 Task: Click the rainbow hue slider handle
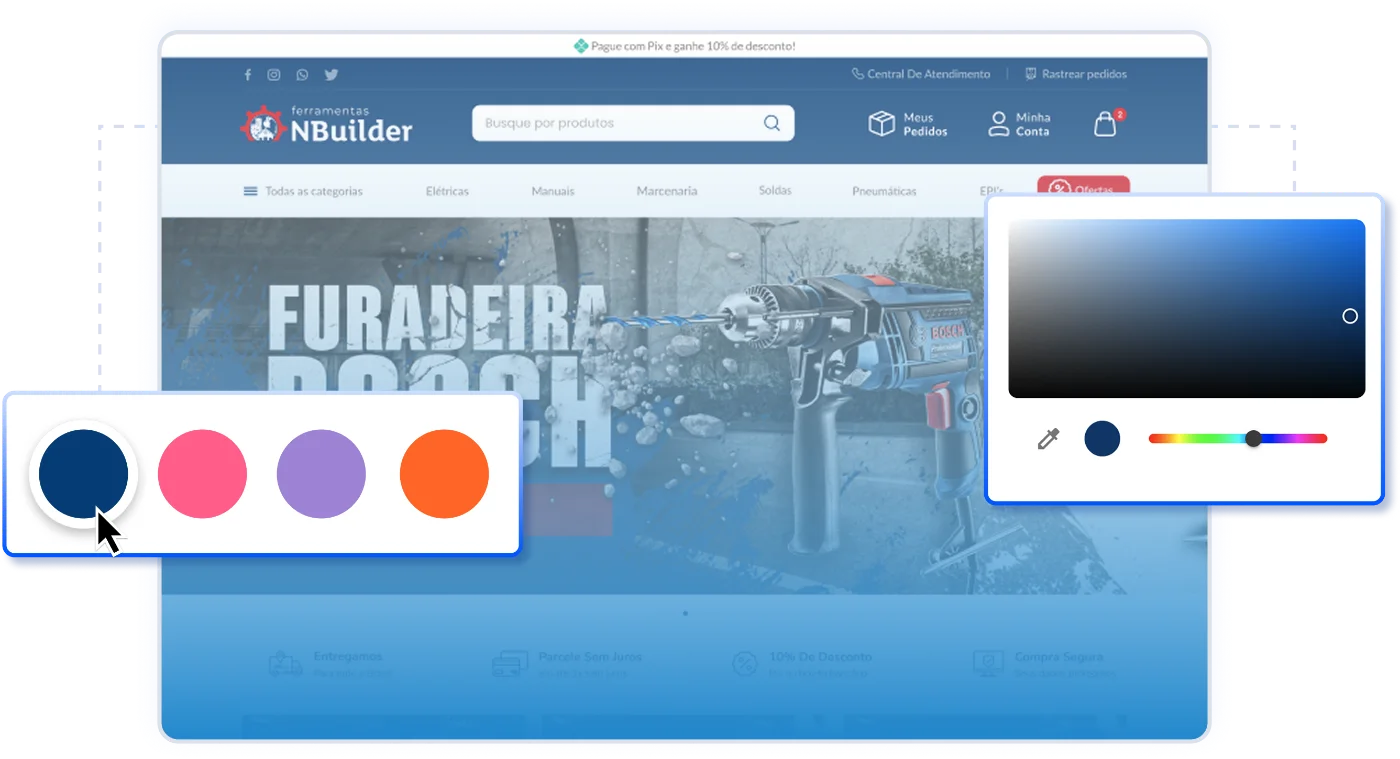tap(1253, 438)
